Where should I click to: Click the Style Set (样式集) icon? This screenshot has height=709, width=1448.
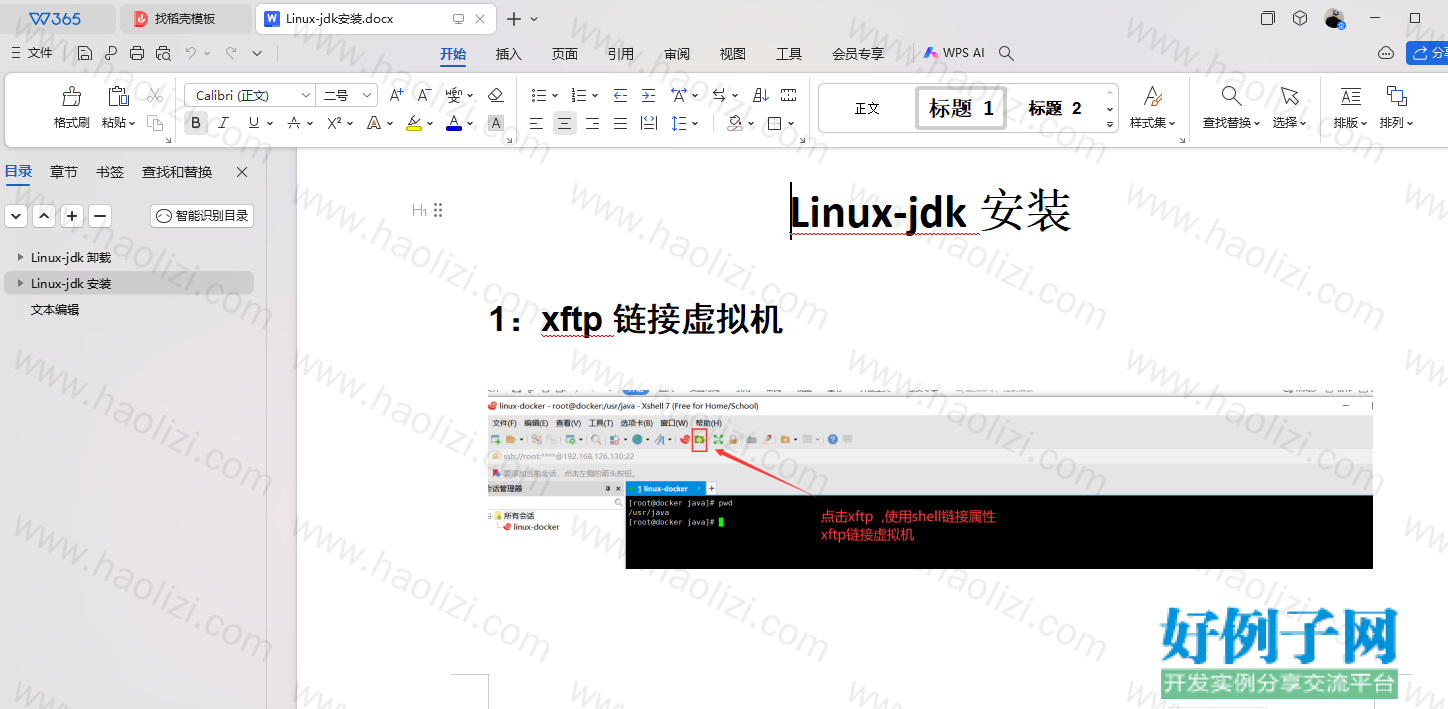point(1153,96)
